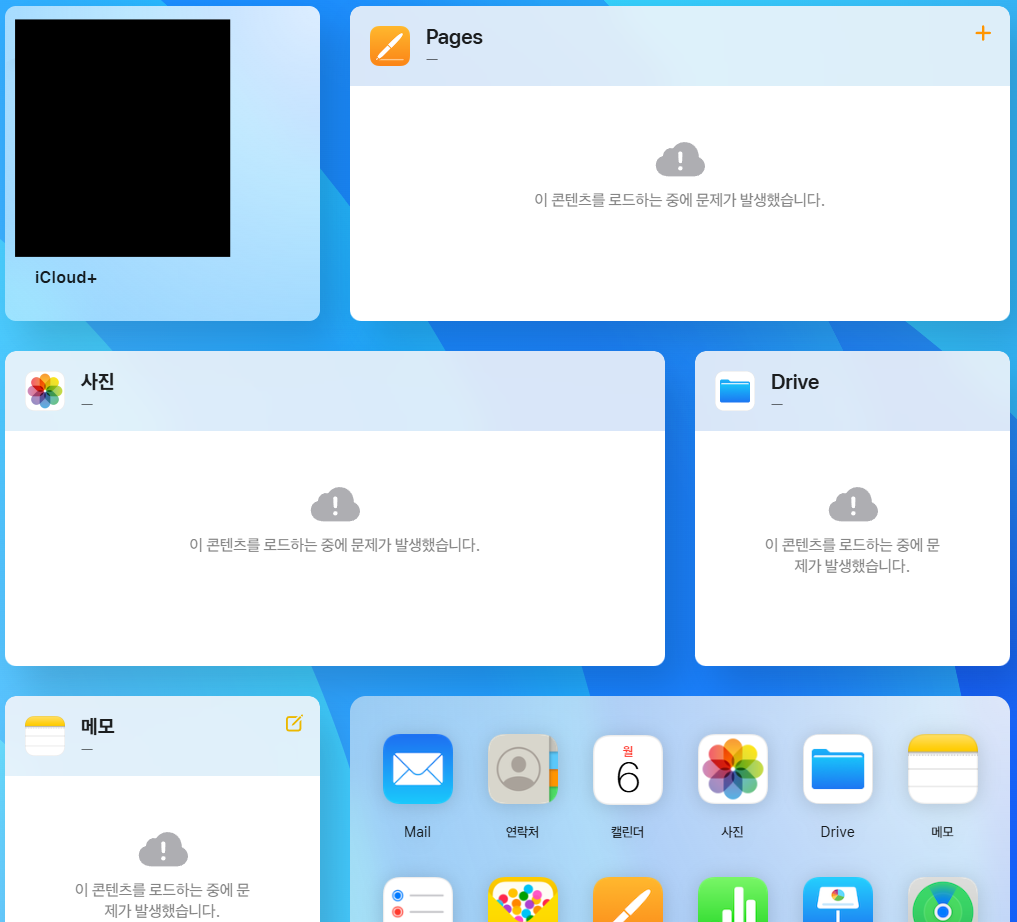1017x922 pixels.
Task: Open the 사진 app icon in app grid
Action: (x=733, y=769)
